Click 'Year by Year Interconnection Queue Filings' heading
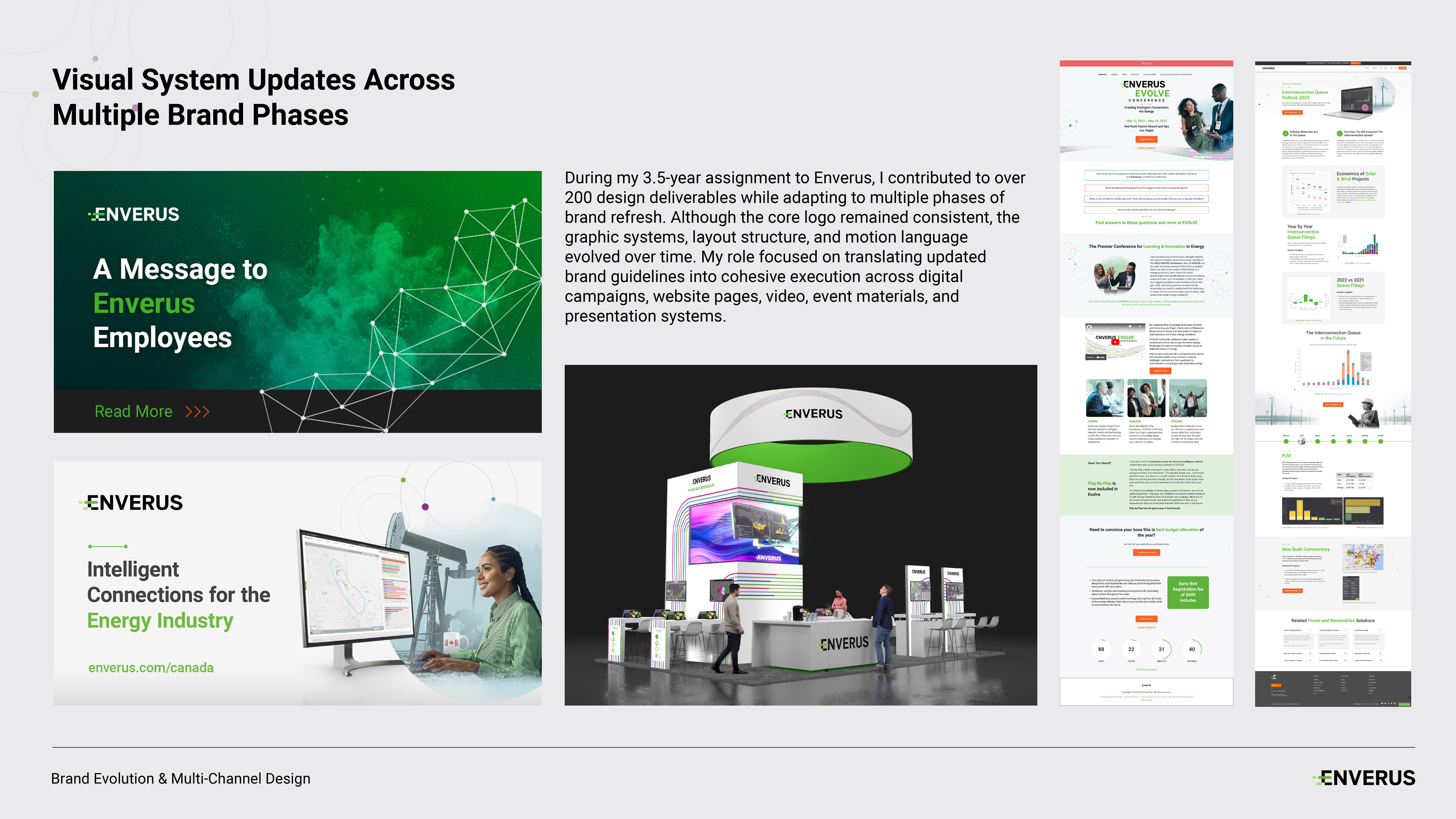1456x819 pixels. 1303,232
